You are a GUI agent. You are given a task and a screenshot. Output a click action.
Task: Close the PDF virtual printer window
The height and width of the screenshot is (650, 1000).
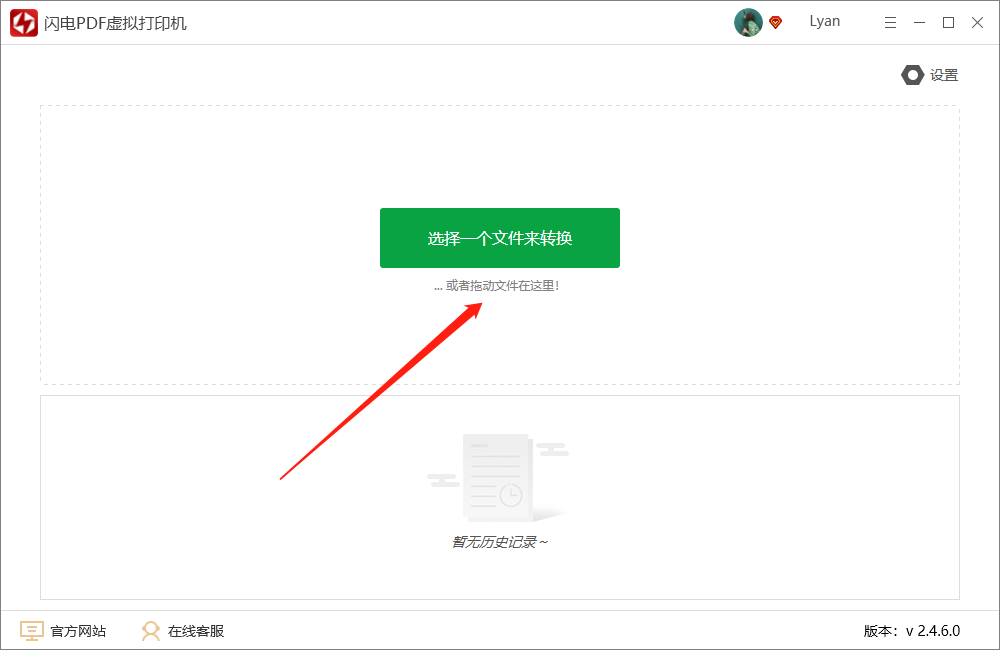977,23
